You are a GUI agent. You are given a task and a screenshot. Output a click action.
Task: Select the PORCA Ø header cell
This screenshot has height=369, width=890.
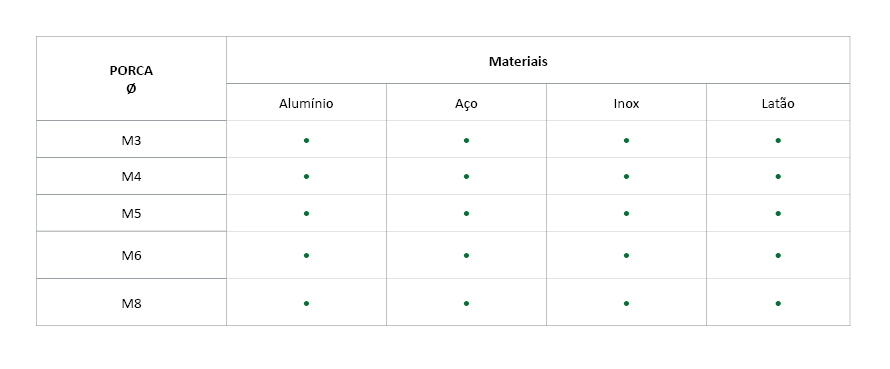pos(132,79)
